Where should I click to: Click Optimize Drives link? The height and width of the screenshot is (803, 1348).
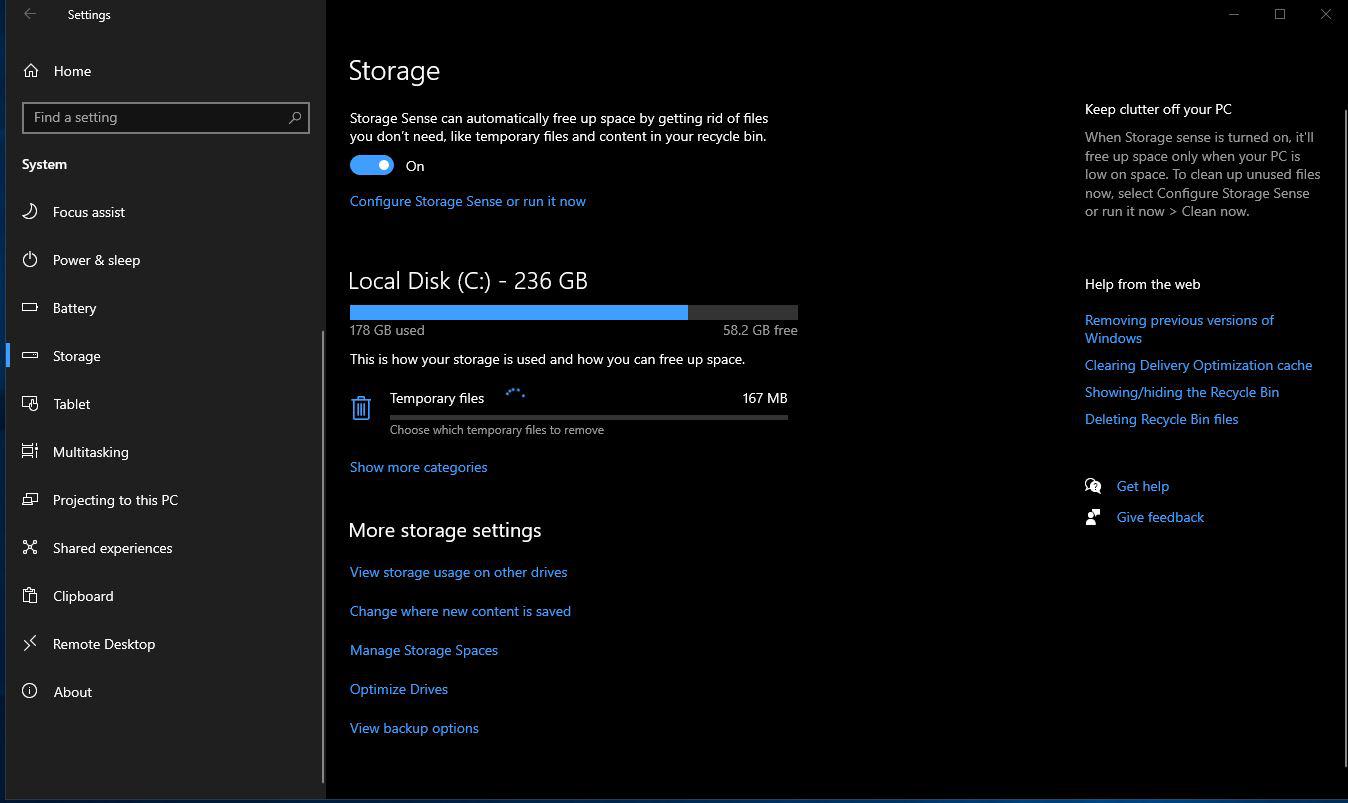398,689
